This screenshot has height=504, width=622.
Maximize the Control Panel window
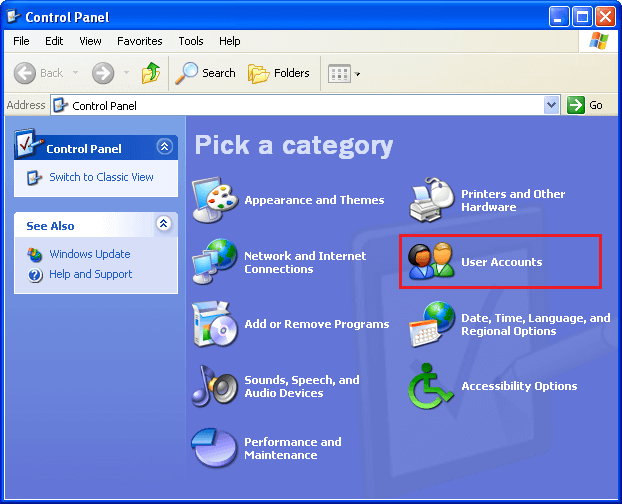click(582, 17)
